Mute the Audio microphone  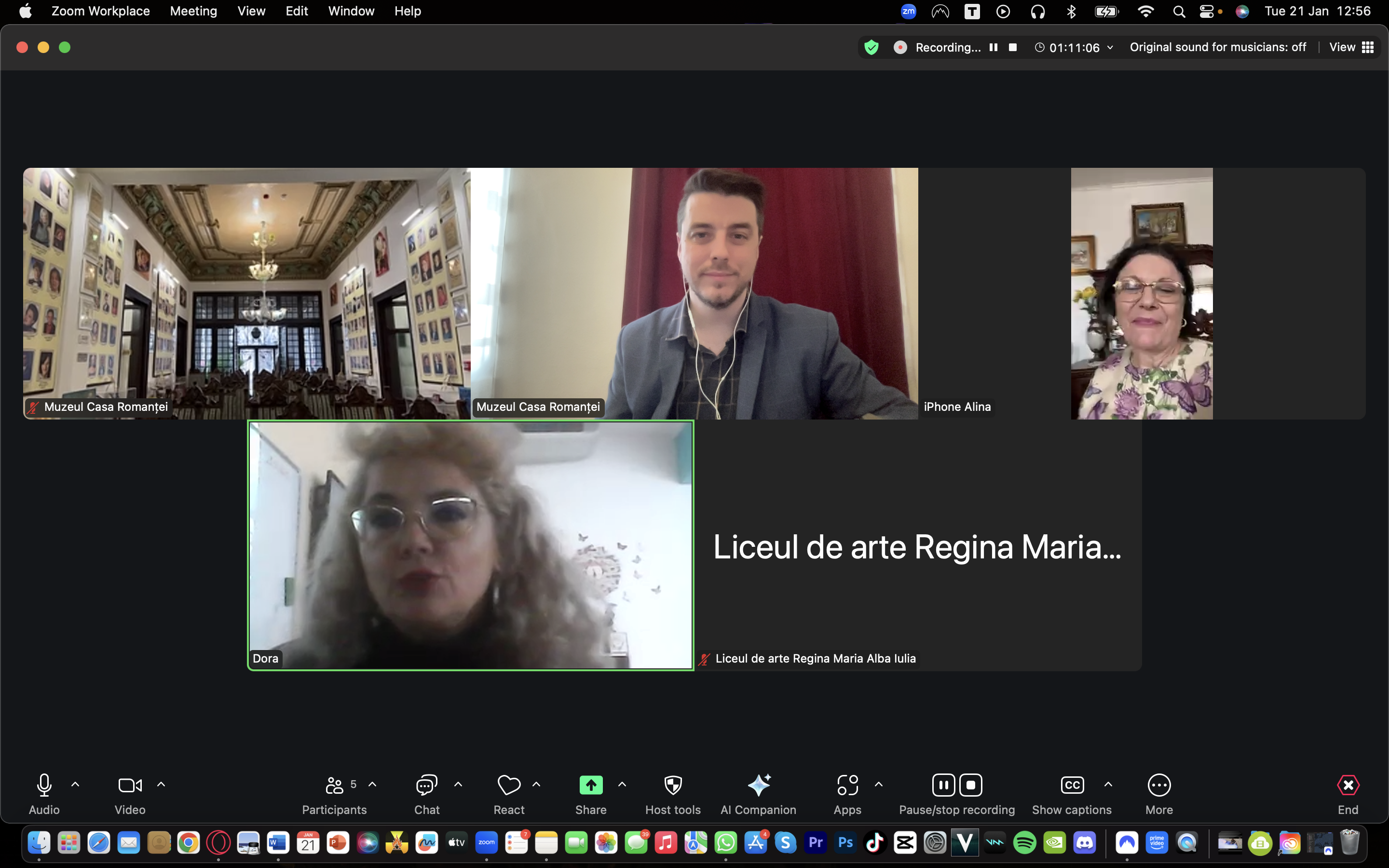point(44,786)
